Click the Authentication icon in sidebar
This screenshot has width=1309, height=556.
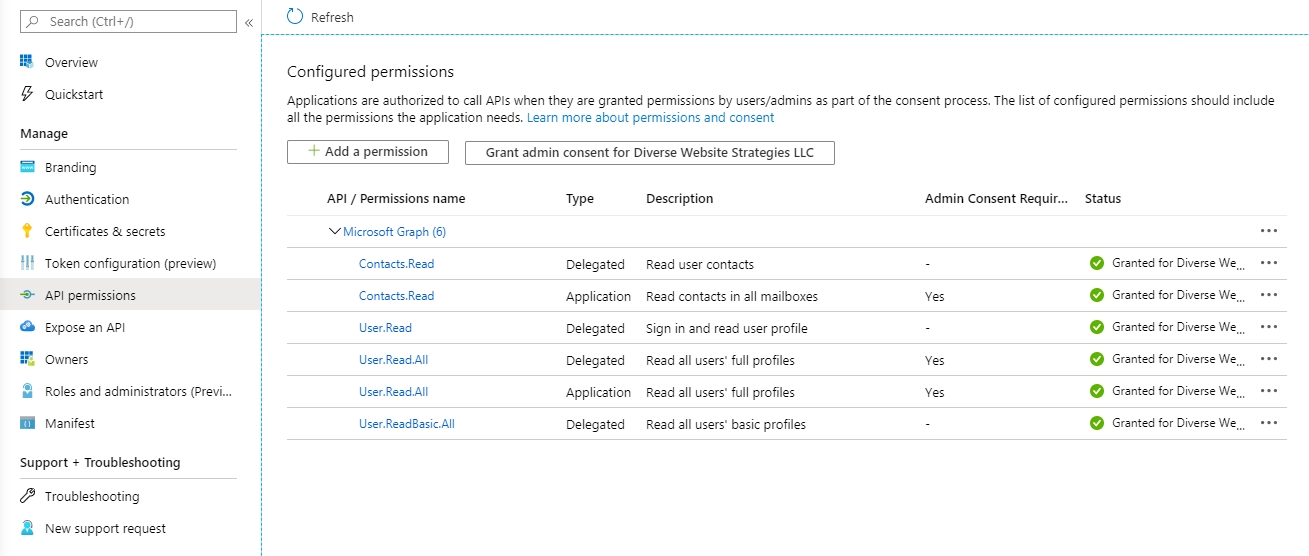coord(27,199)
